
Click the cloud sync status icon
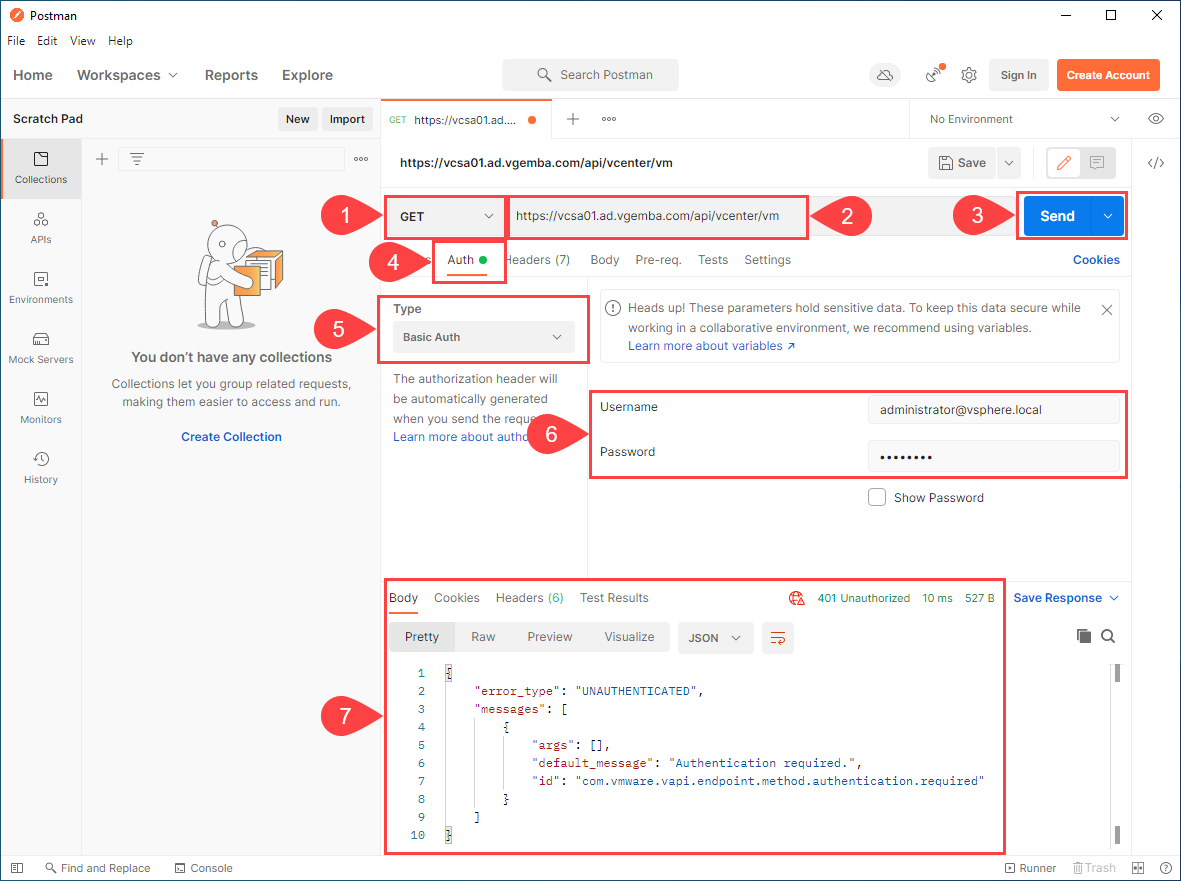[x=885, y=75]
